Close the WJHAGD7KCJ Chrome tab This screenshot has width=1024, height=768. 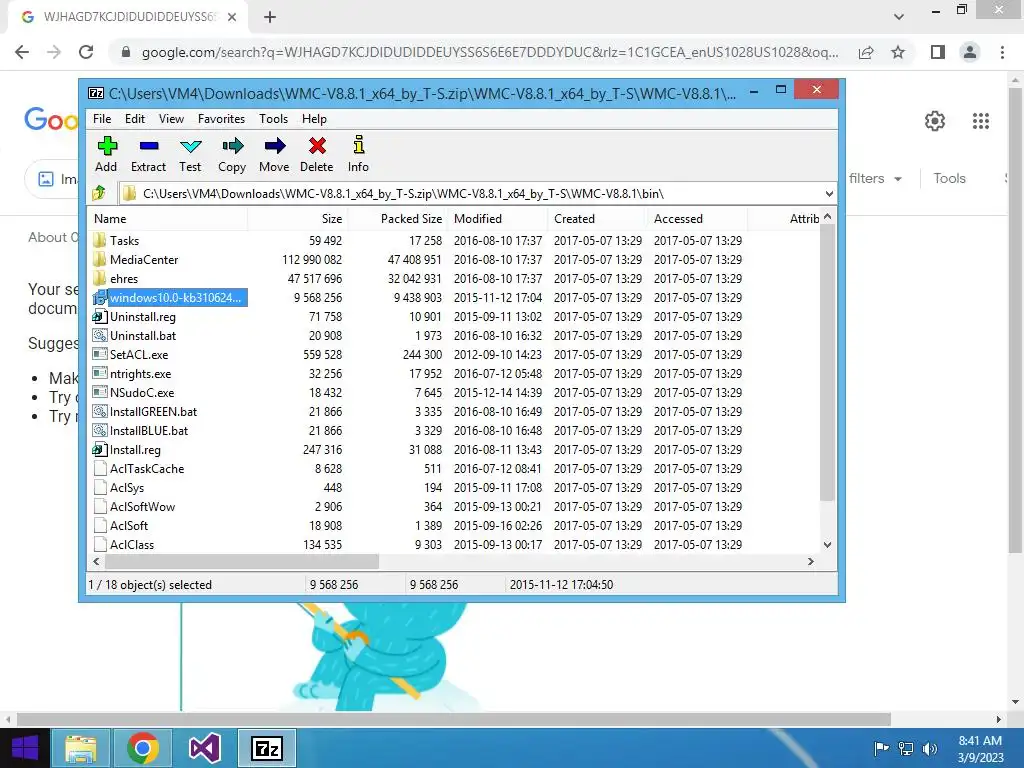(232, 18)
